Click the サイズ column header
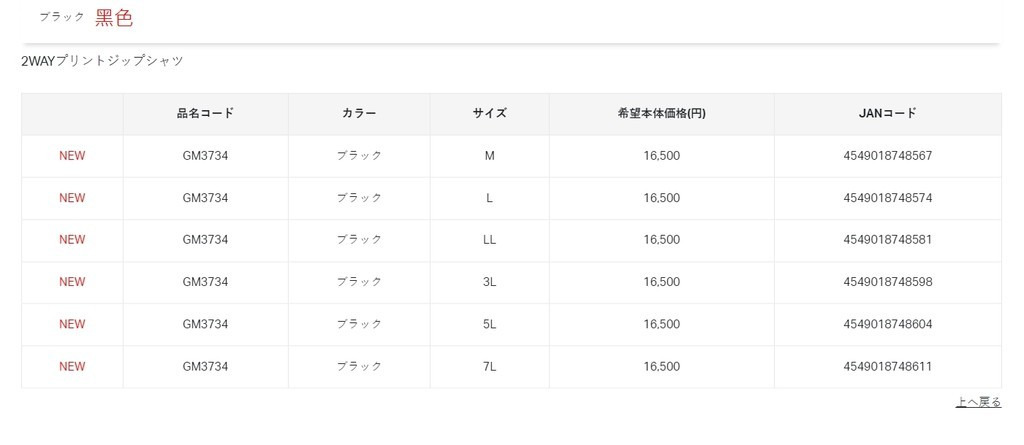1024x445 pixels. click(489, 114)
